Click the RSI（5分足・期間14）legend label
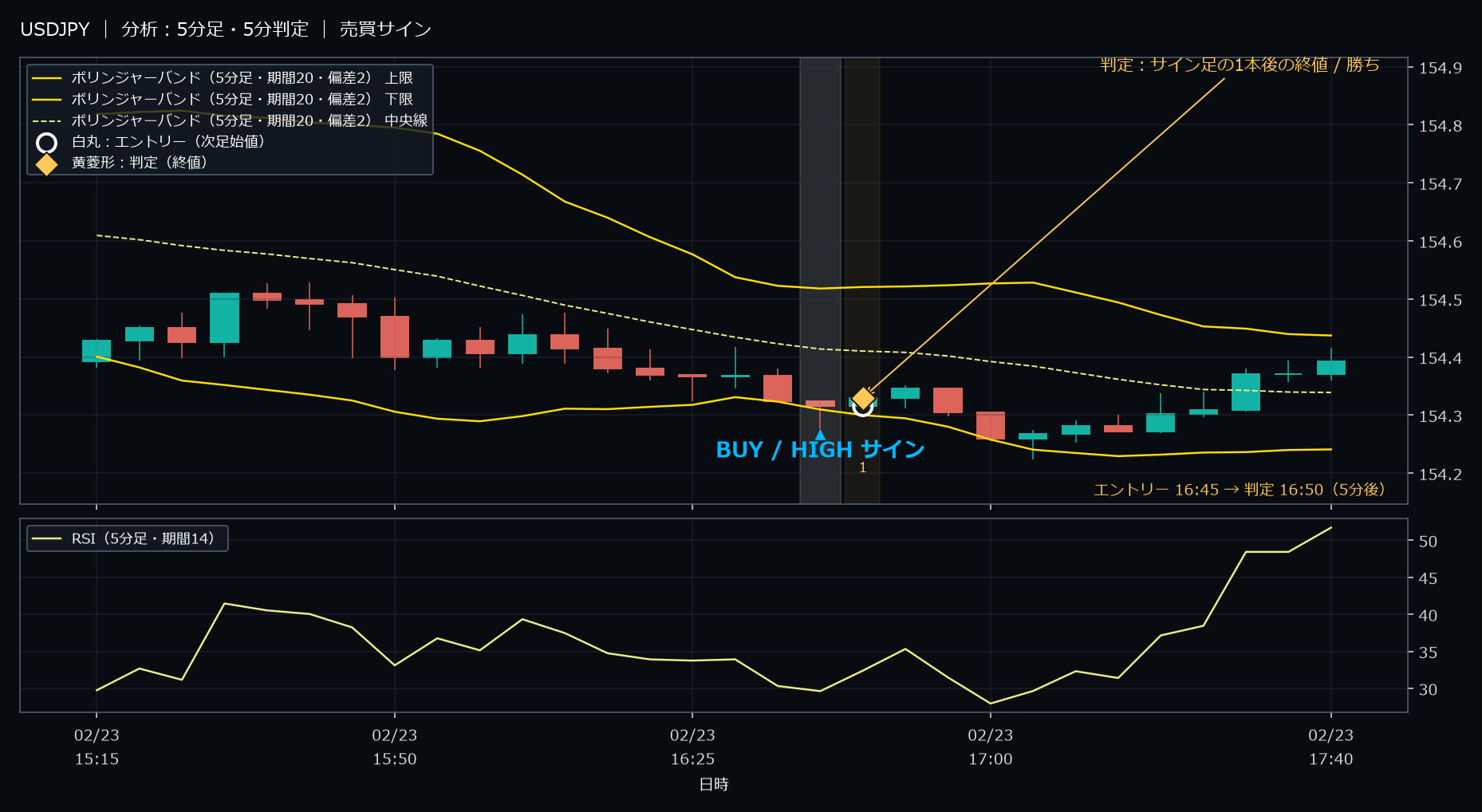Image resolution: width=1482 pixels, height=812 pixels. pos(143,538)
